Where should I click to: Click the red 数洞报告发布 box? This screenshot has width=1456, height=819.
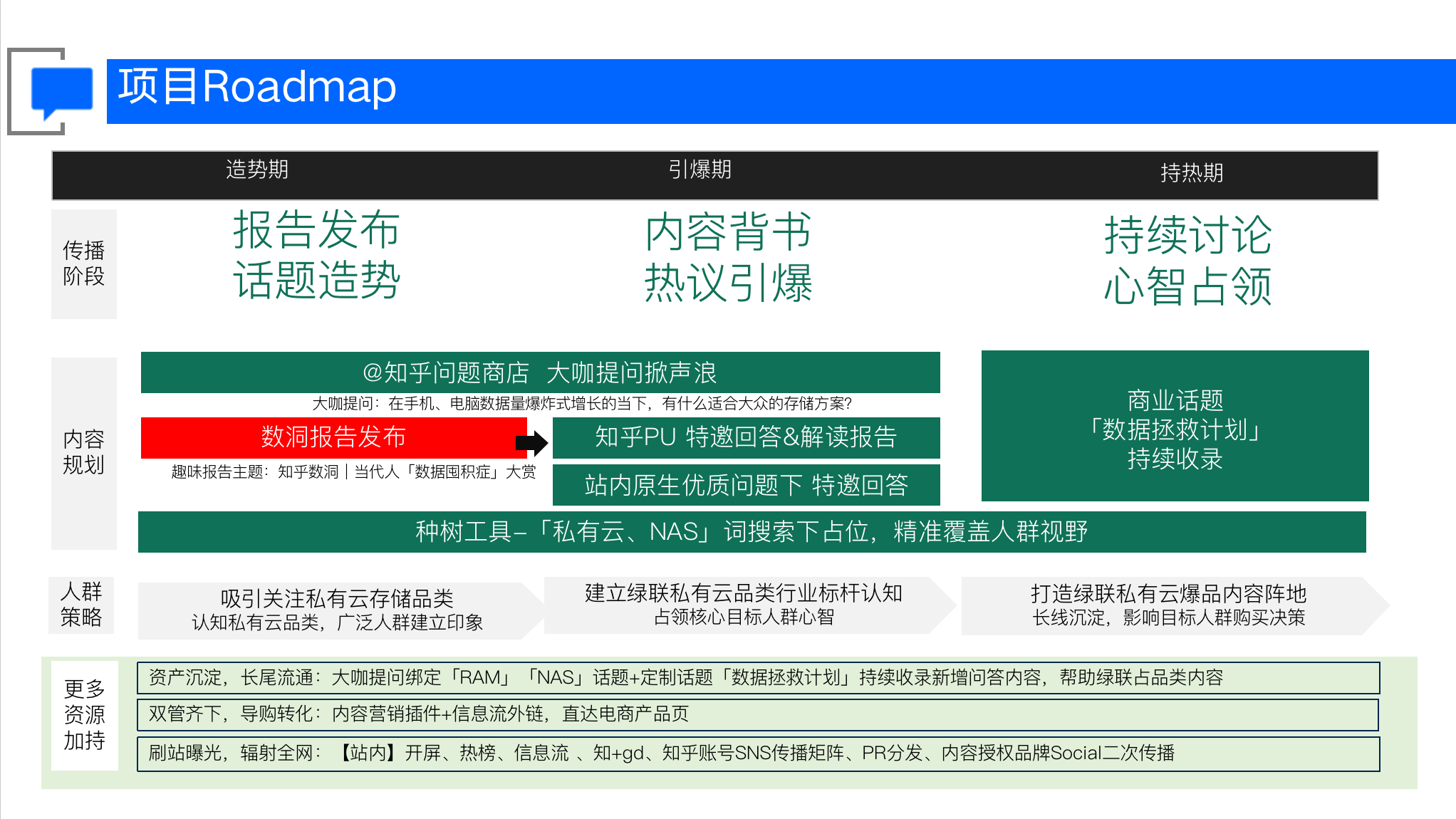333,437
